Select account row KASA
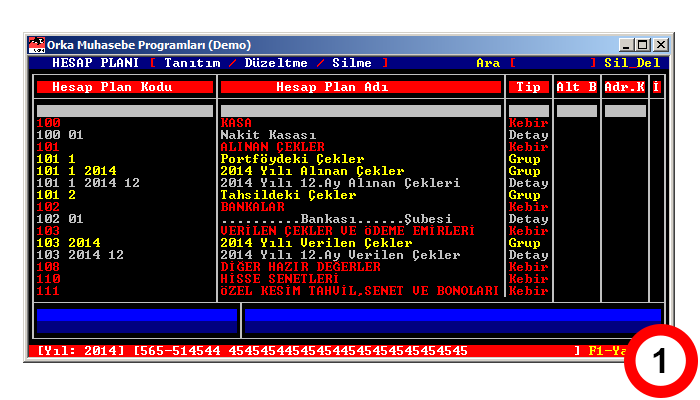This screenshot has width=700, height=400. pyautogui.click(x=237, y=123)
